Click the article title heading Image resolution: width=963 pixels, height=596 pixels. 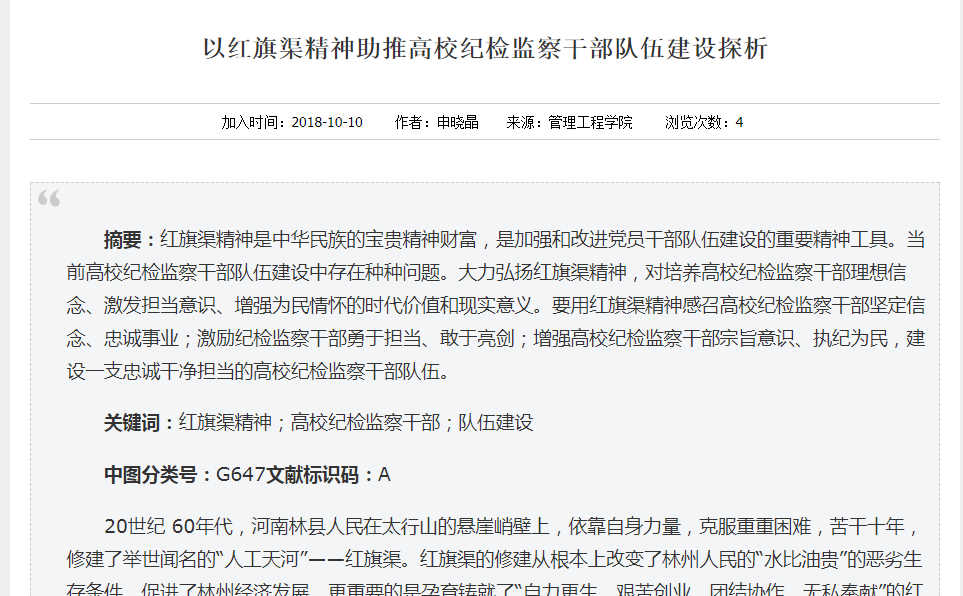[485, 49]
